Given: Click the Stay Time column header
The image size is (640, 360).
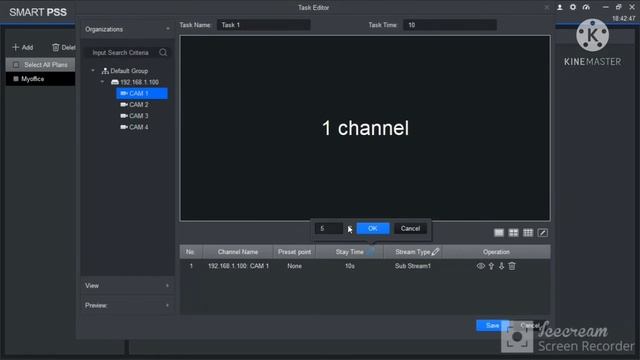Looking at the screenshot, I should click(x=349, y=252).
